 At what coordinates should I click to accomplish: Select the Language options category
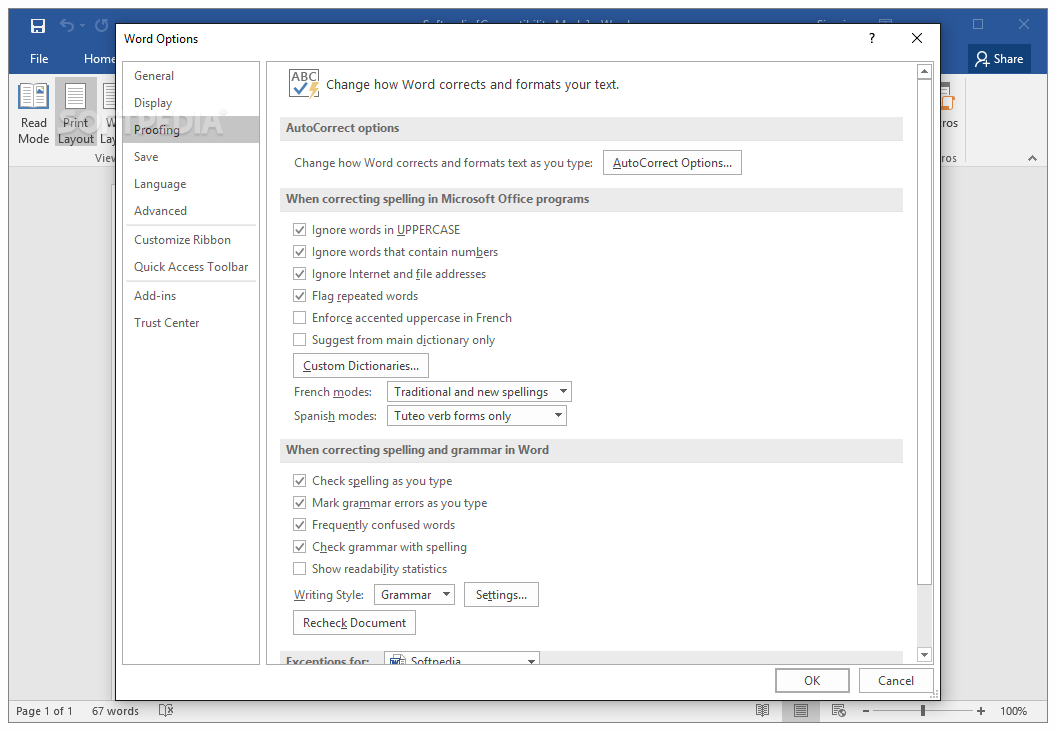191,184
